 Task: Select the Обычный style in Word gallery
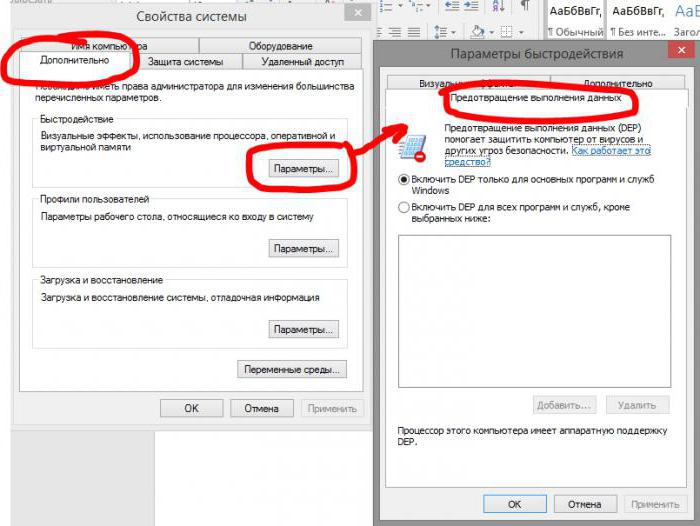click(575, 20)
